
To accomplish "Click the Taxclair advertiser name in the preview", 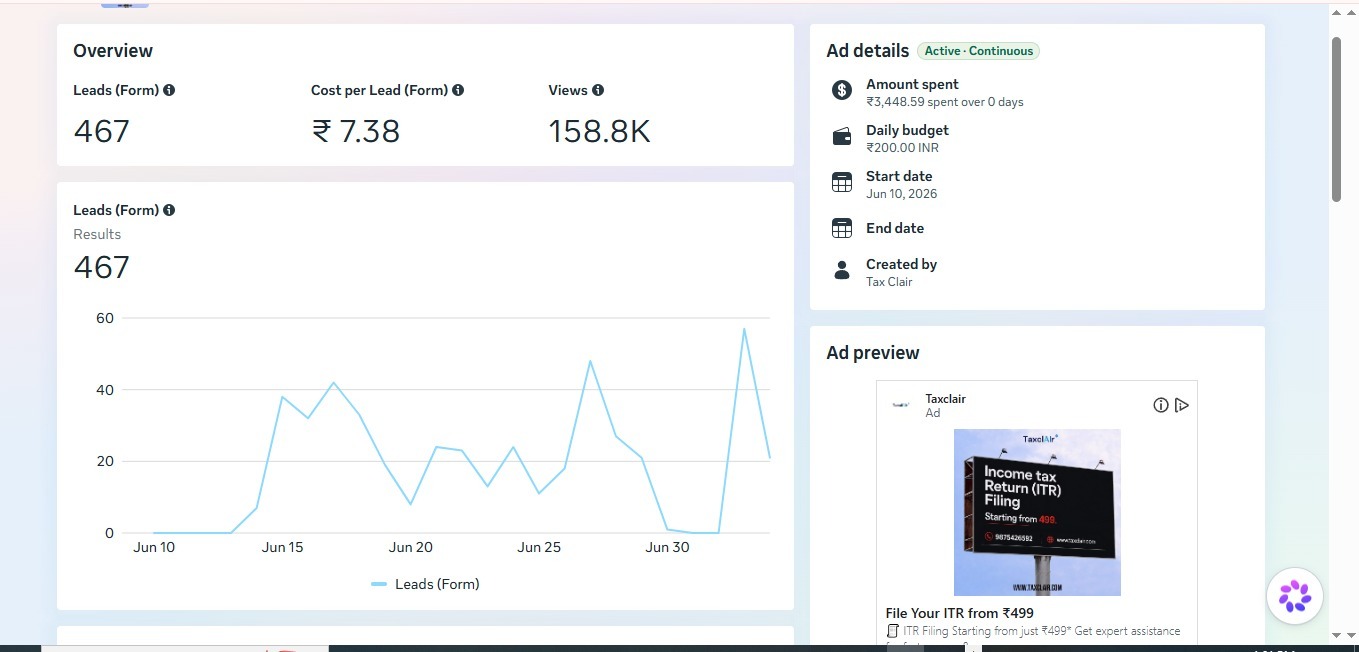I will point(946,398).
